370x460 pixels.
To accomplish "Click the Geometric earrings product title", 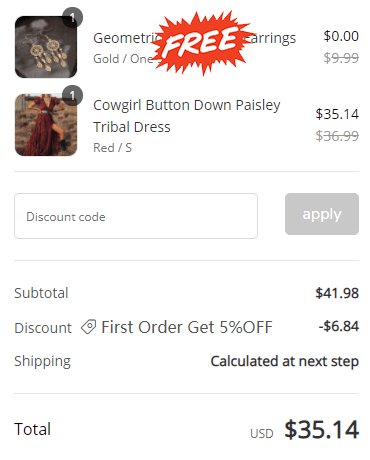I will [194, 38].
